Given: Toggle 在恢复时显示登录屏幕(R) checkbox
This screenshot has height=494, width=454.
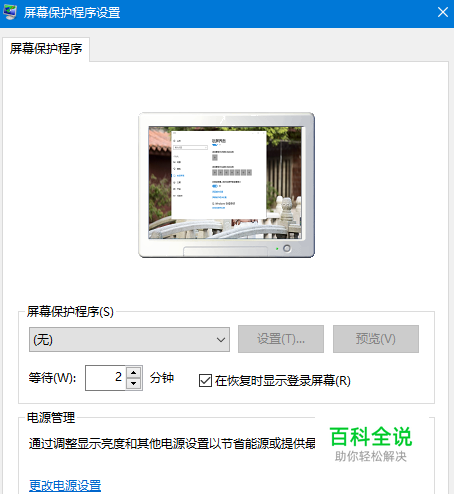Looking at the screenshot, I should point(205,380).
